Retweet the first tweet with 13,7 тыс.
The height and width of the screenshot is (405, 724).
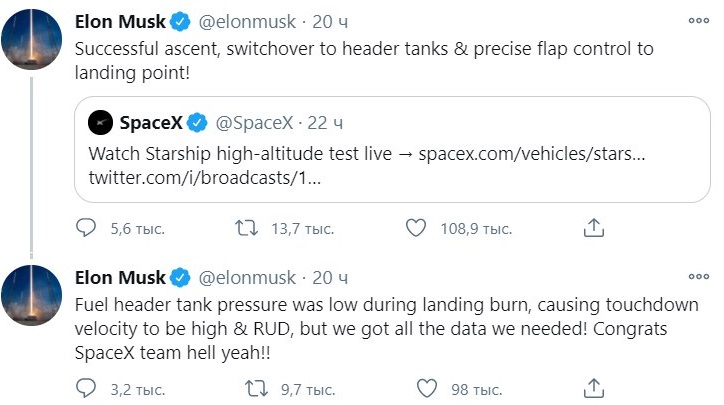click(x=246, y=229)
